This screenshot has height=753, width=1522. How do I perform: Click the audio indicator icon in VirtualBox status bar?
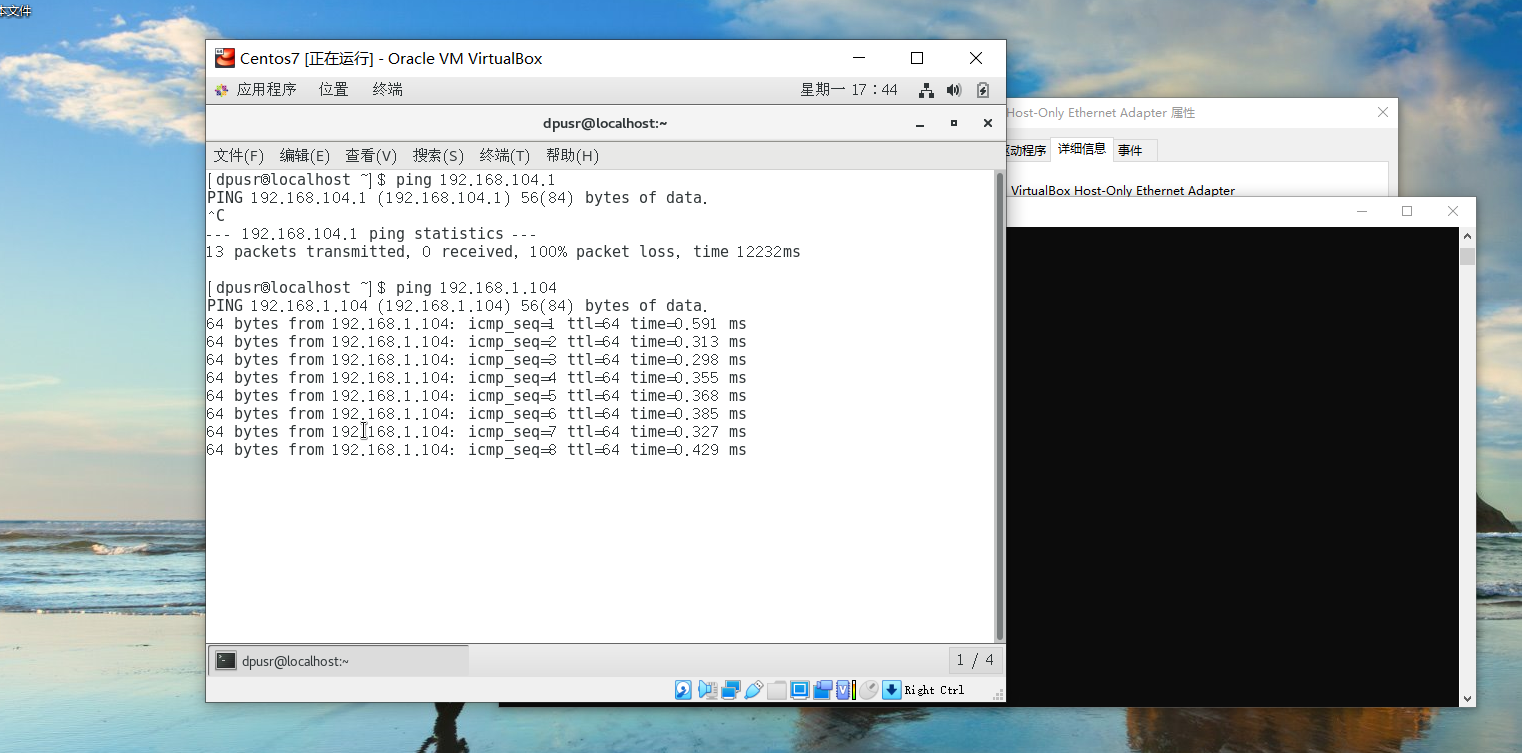tap(708, 690)
